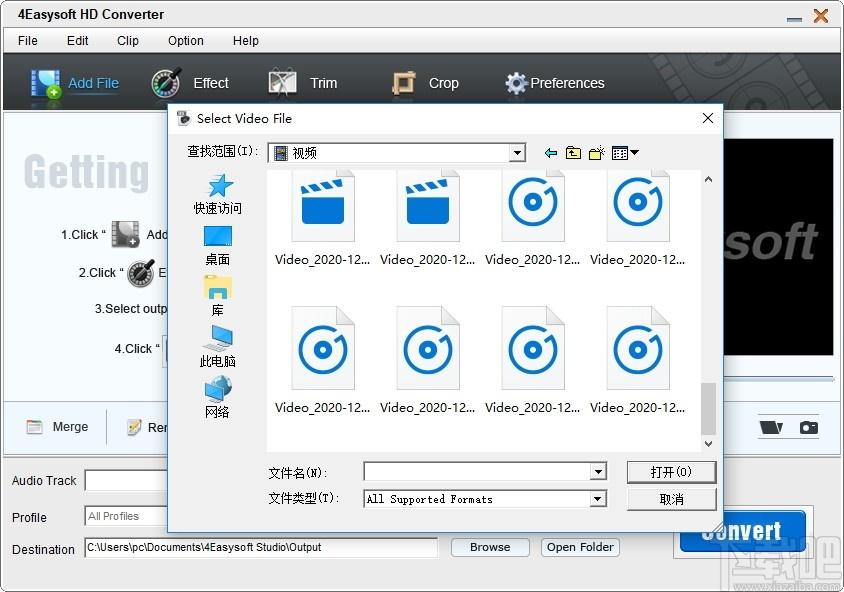844x592 pixels.
Task: Click the All Profiles field
Action: coord(126,517)
